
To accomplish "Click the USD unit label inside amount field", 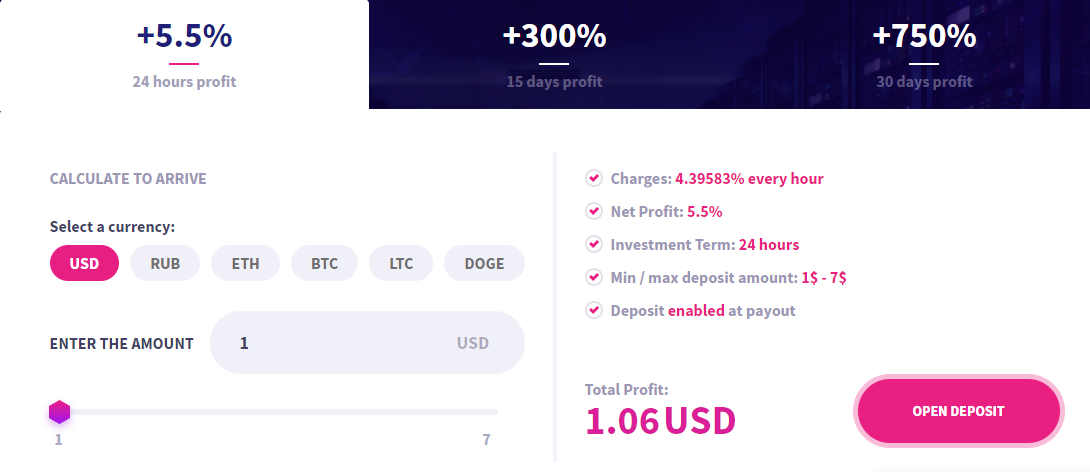I will click(473, 343).
